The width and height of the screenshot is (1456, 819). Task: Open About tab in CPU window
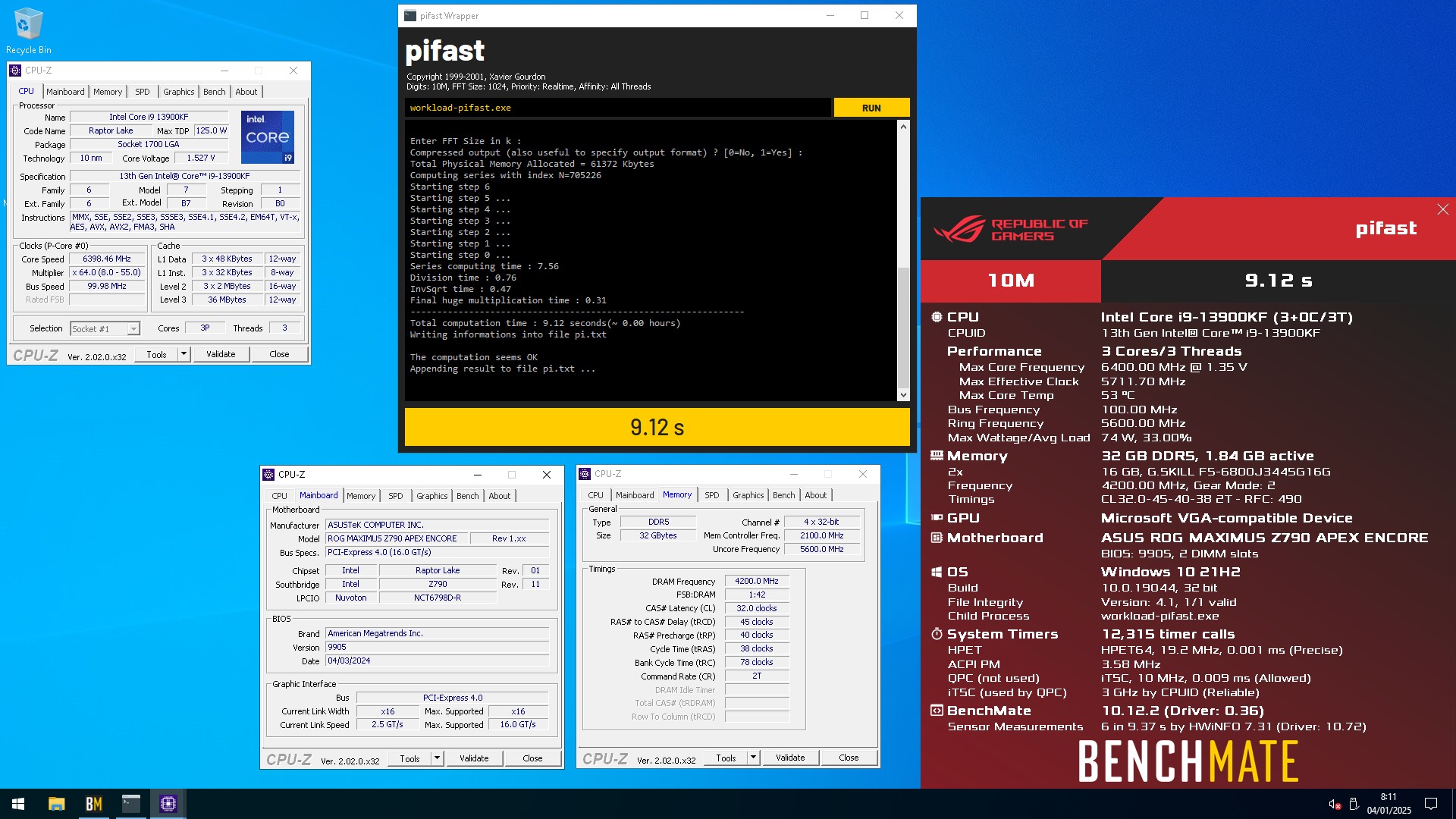[x=246, y=92]
